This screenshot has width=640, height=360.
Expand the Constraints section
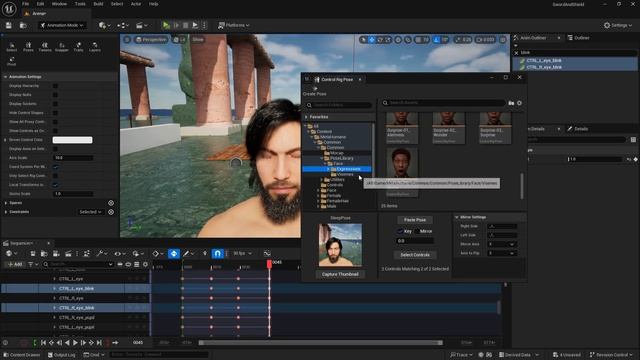point(6,212)
